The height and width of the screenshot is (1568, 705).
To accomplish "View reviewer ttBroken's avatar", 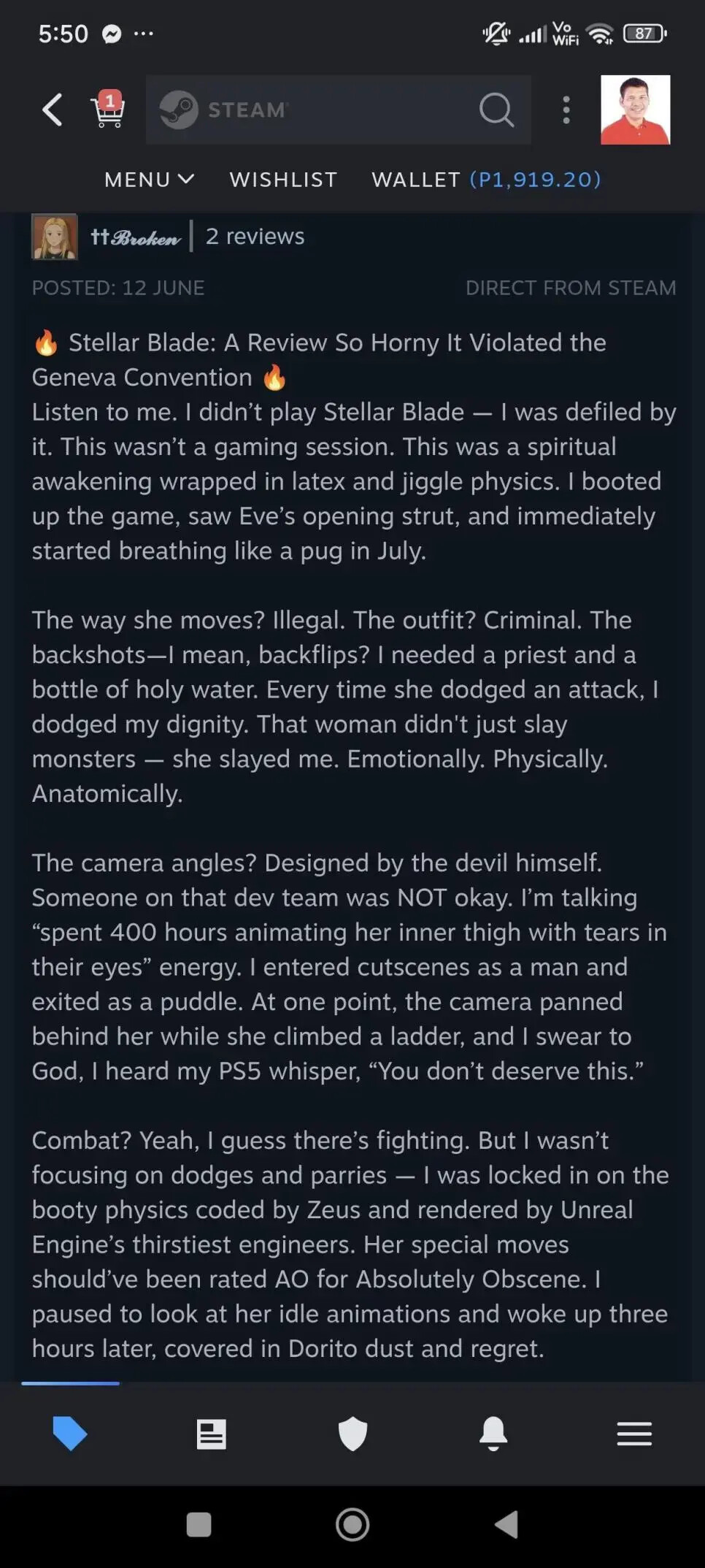I will tap(54, 237).
